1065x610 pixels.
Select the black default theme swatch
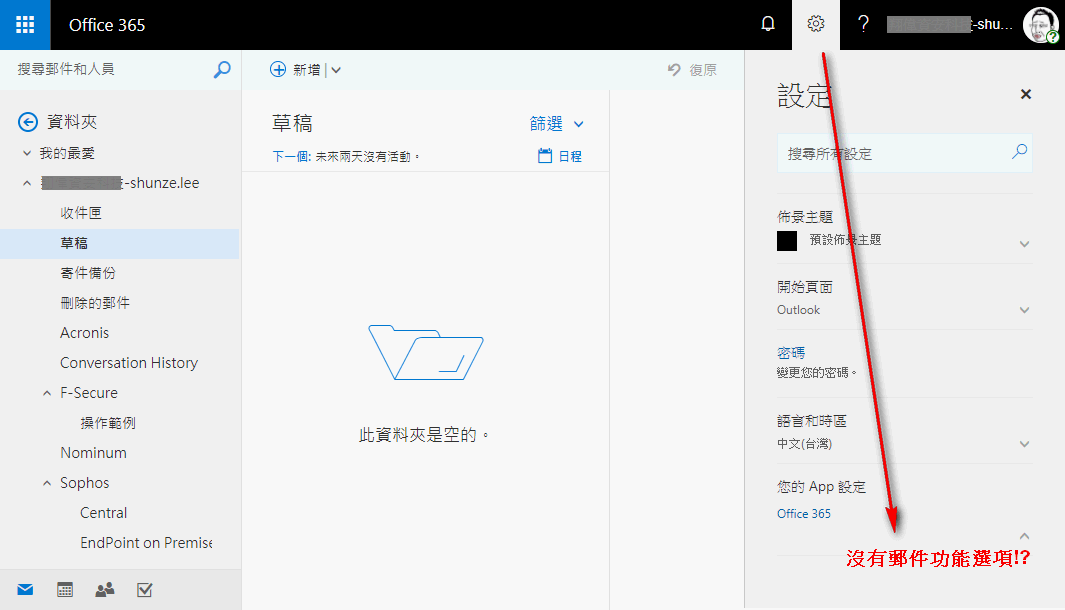tap(787, 241)
